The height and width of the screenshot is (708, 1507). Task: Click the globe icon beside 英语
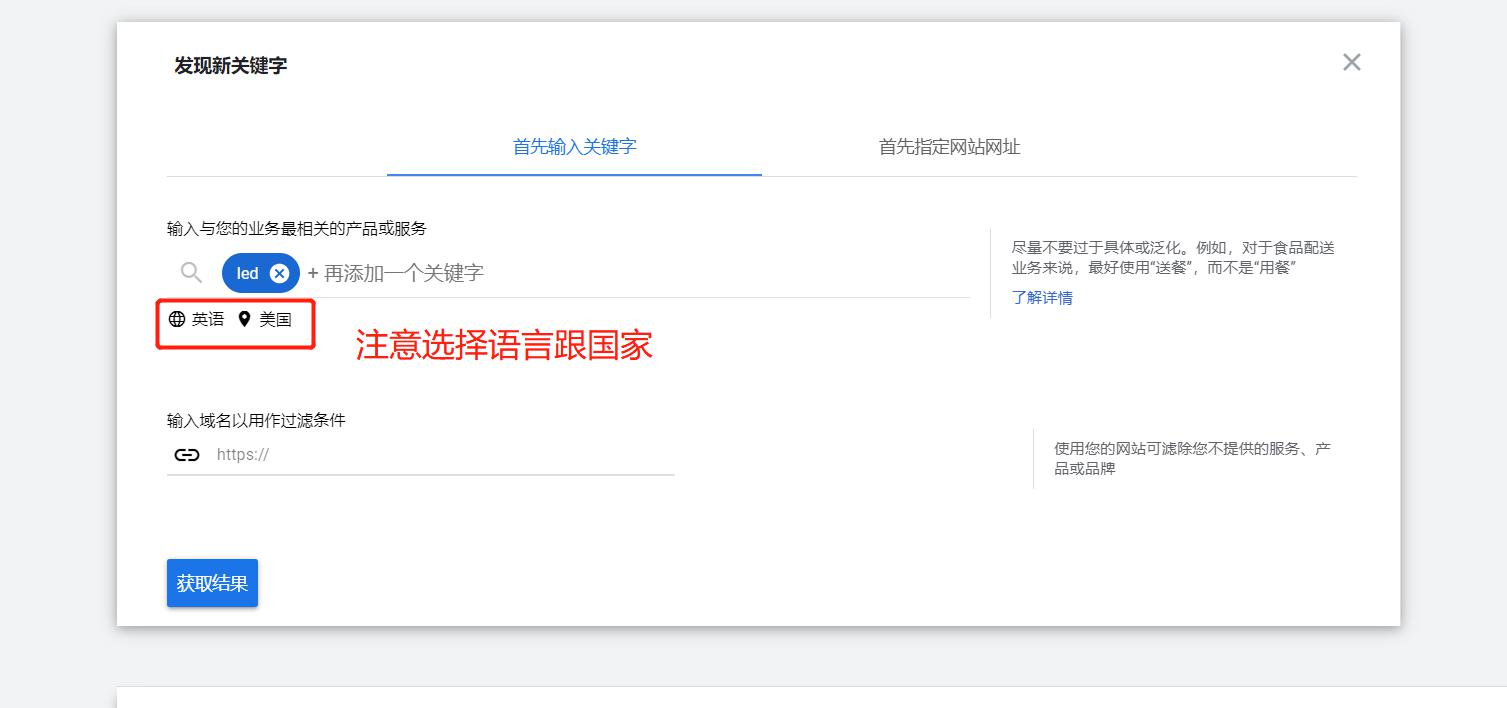click(177, 319)
